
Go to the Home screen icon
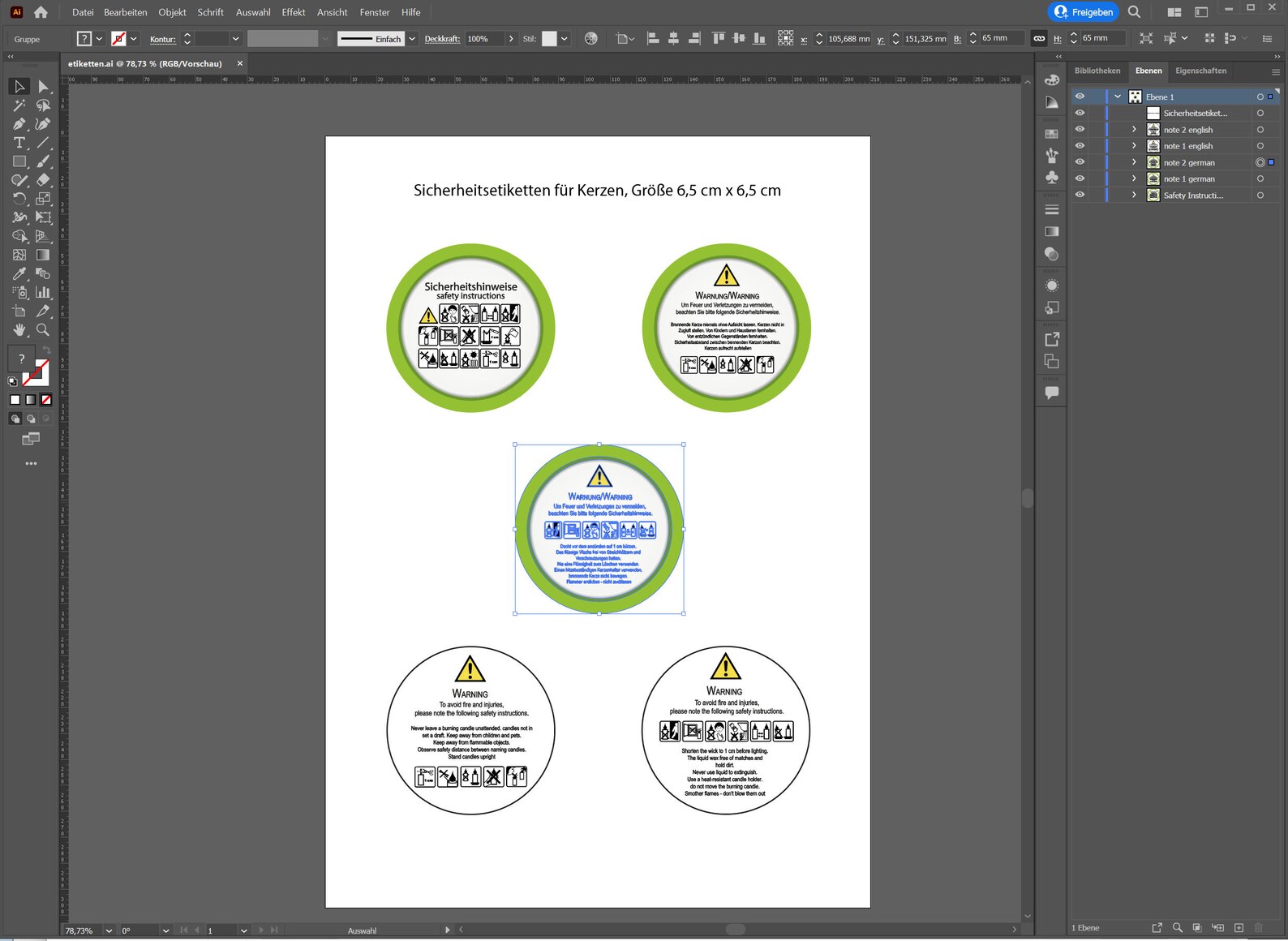point(41,12)
